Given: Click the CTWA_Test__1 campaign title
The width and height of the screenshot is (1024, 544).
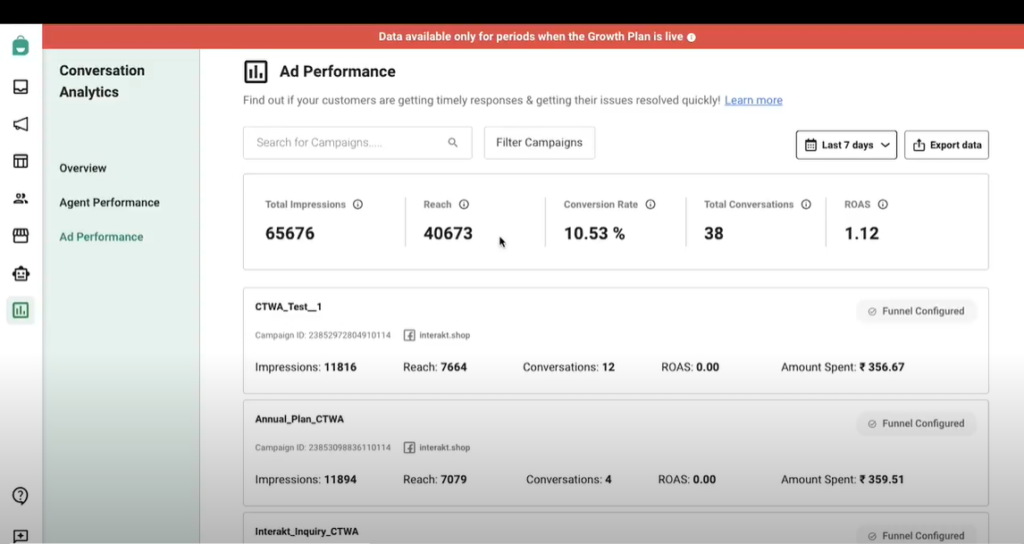Looking at the screenshot, I should tap(288, 306).
